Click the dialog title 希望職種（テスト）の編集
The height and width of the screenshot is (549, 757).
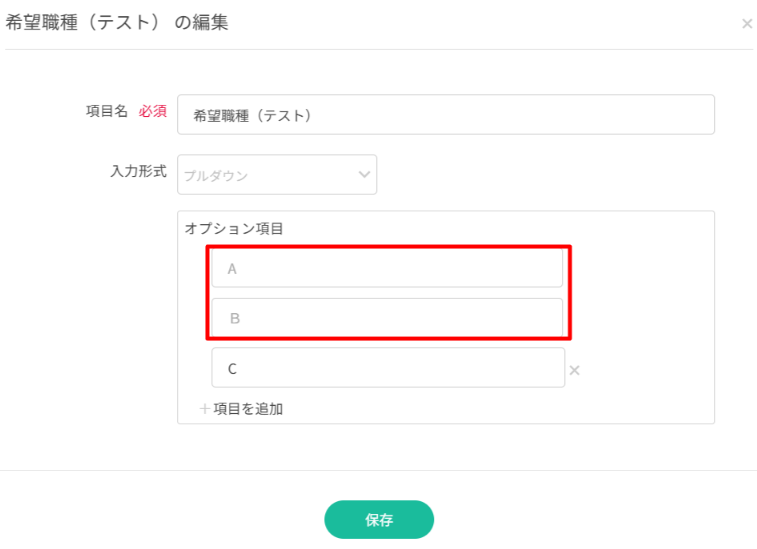click(x=116, y=22)
